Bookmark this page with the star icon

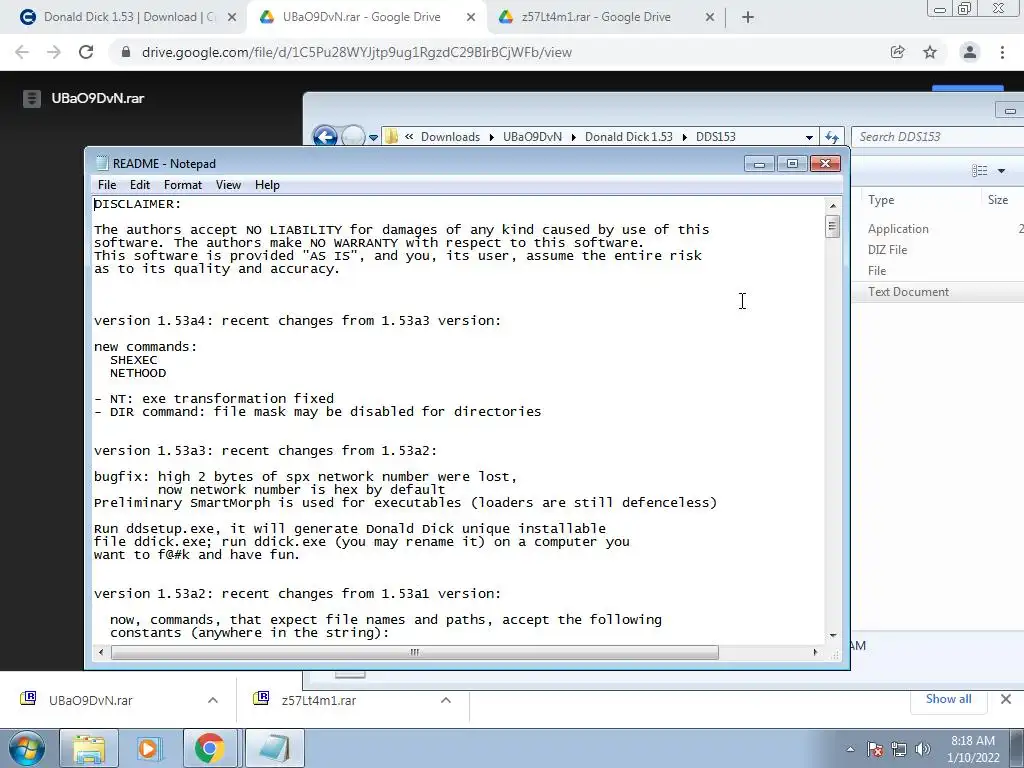930,52
